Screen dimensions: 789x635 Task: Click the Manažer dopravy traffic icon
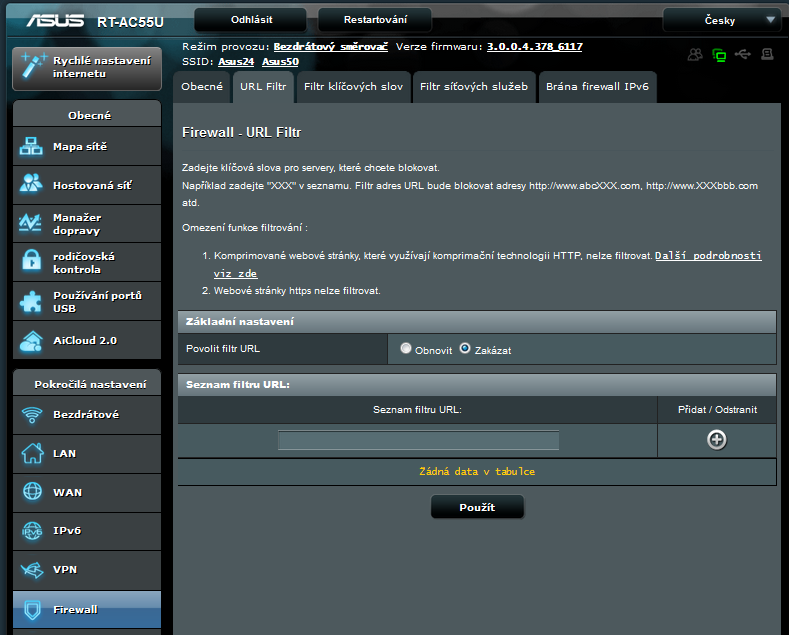(31, 224)
